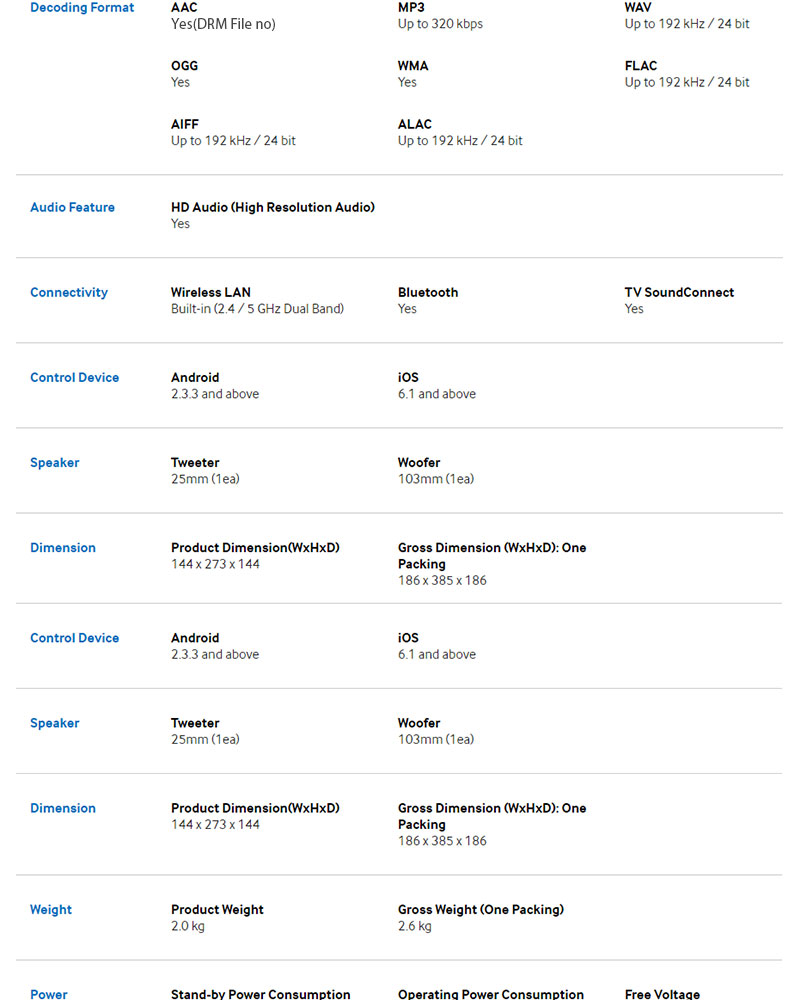Open the Connectivity section label
800x1000 pixels.
pyautogui.click(x=69, y=293)
